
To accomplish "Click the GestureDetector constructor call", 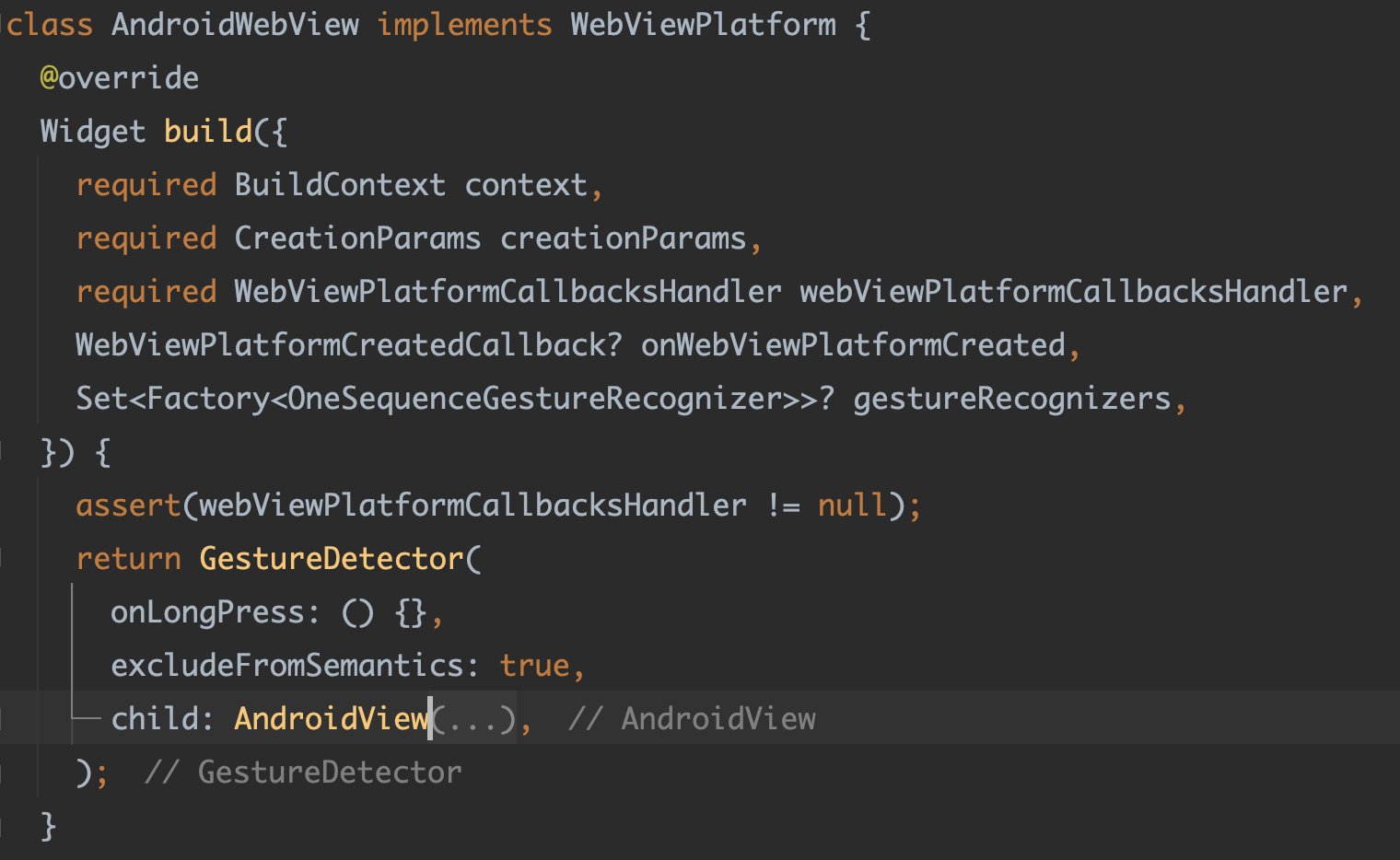I will click(x=331, y=559).
